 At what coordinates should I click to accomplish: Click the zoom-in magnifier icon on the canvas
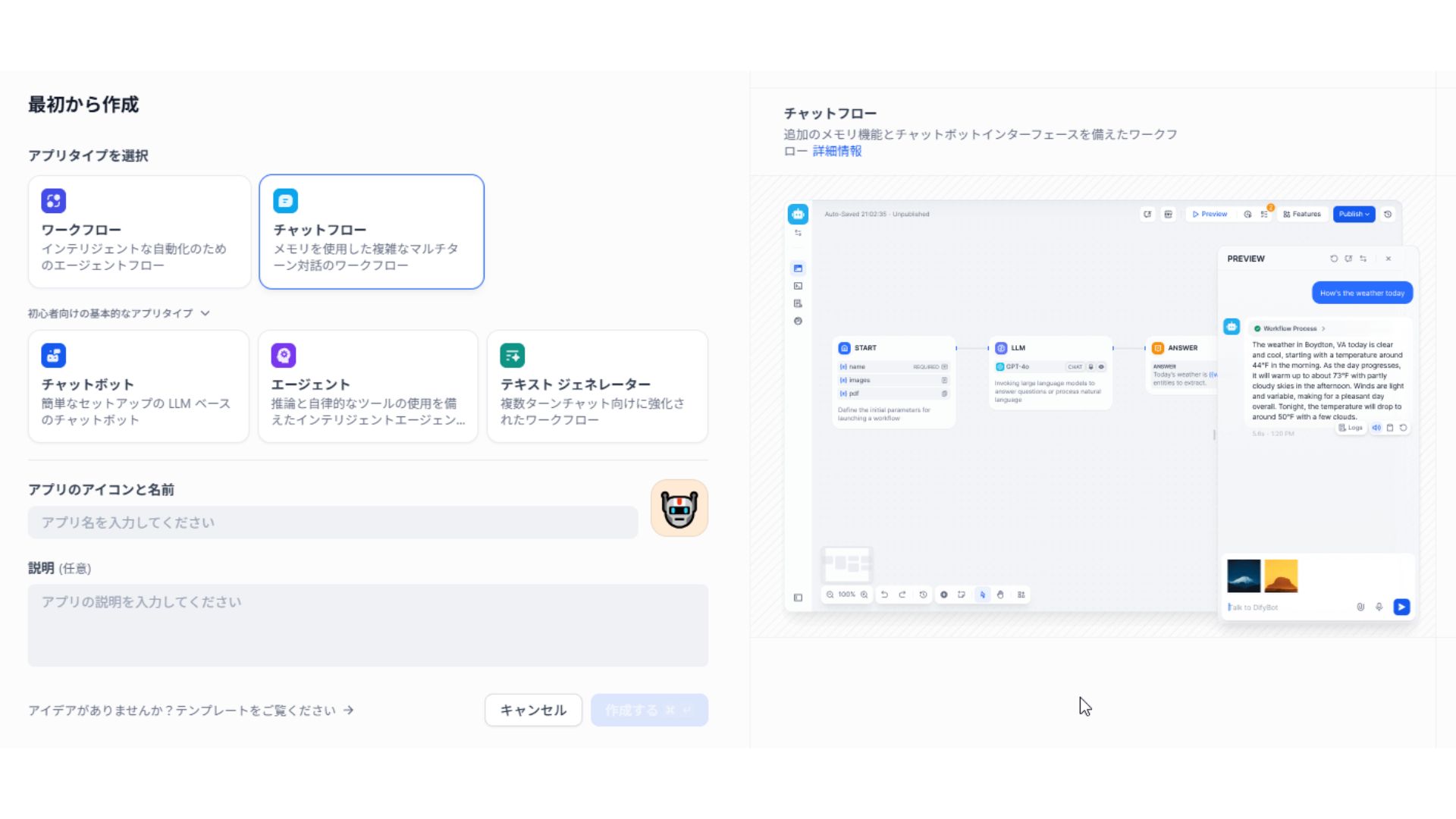[x=864, y=595]
